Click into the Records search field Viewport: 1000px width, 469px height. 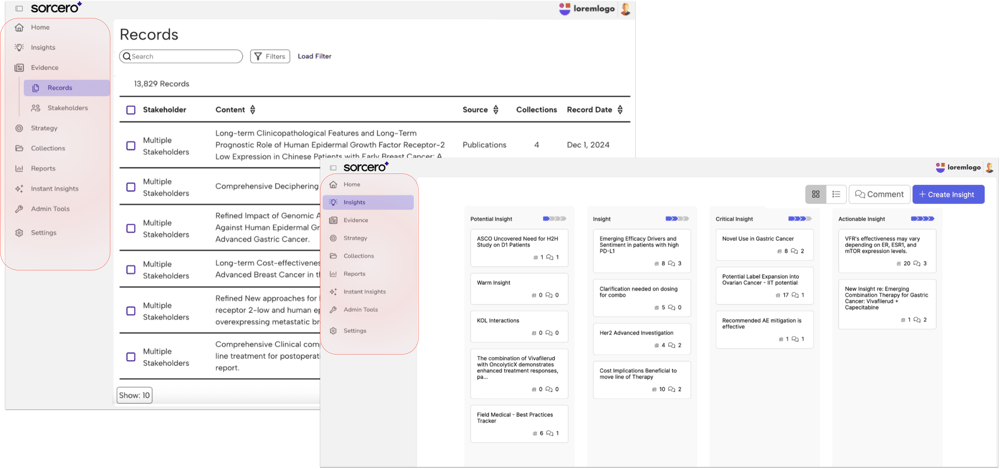(185, 57)
